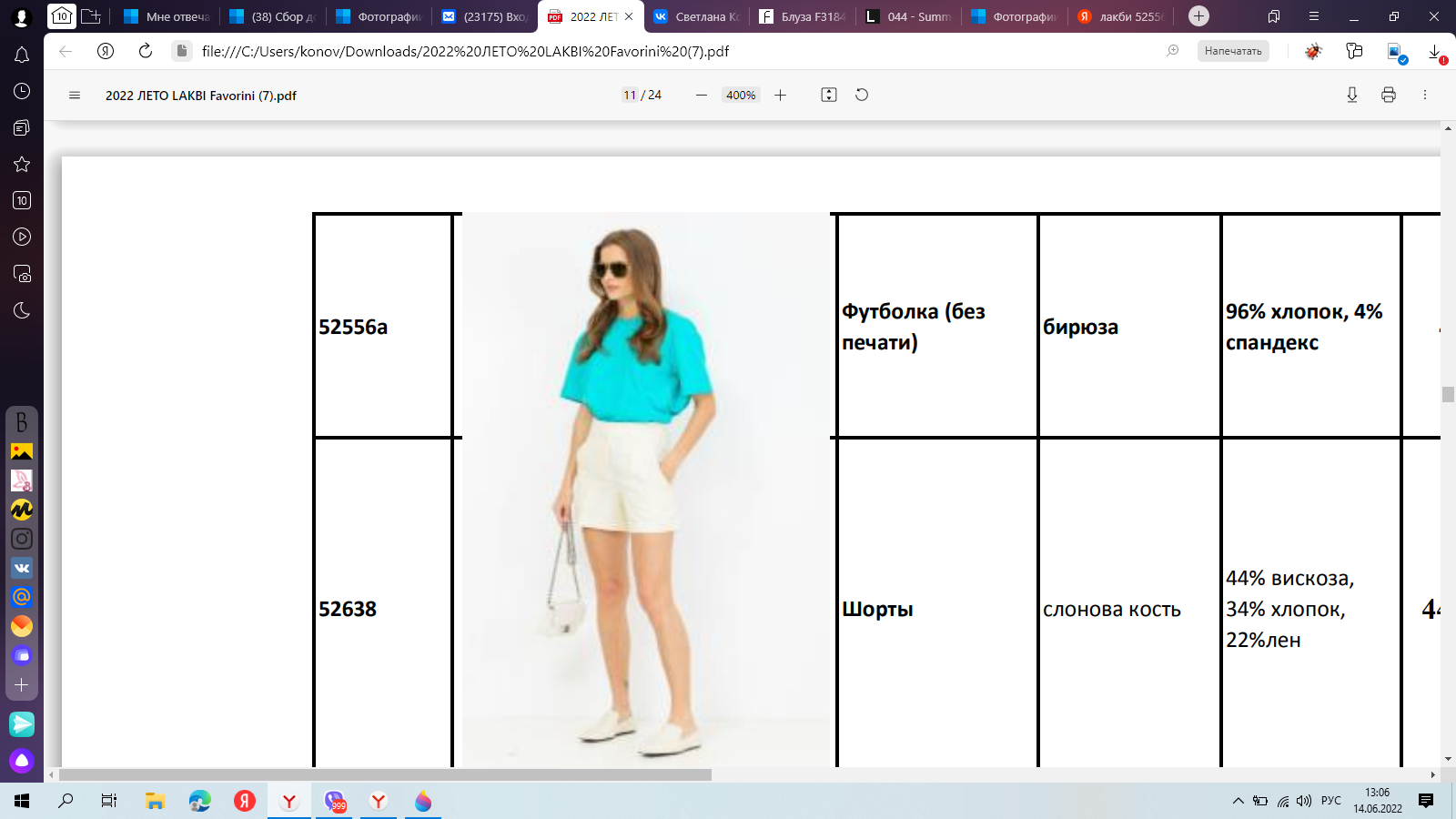Open the ladybug extension icon
Viewport: 1456px width, 819px height.
pyautogui.click(x=1313, y=52)
